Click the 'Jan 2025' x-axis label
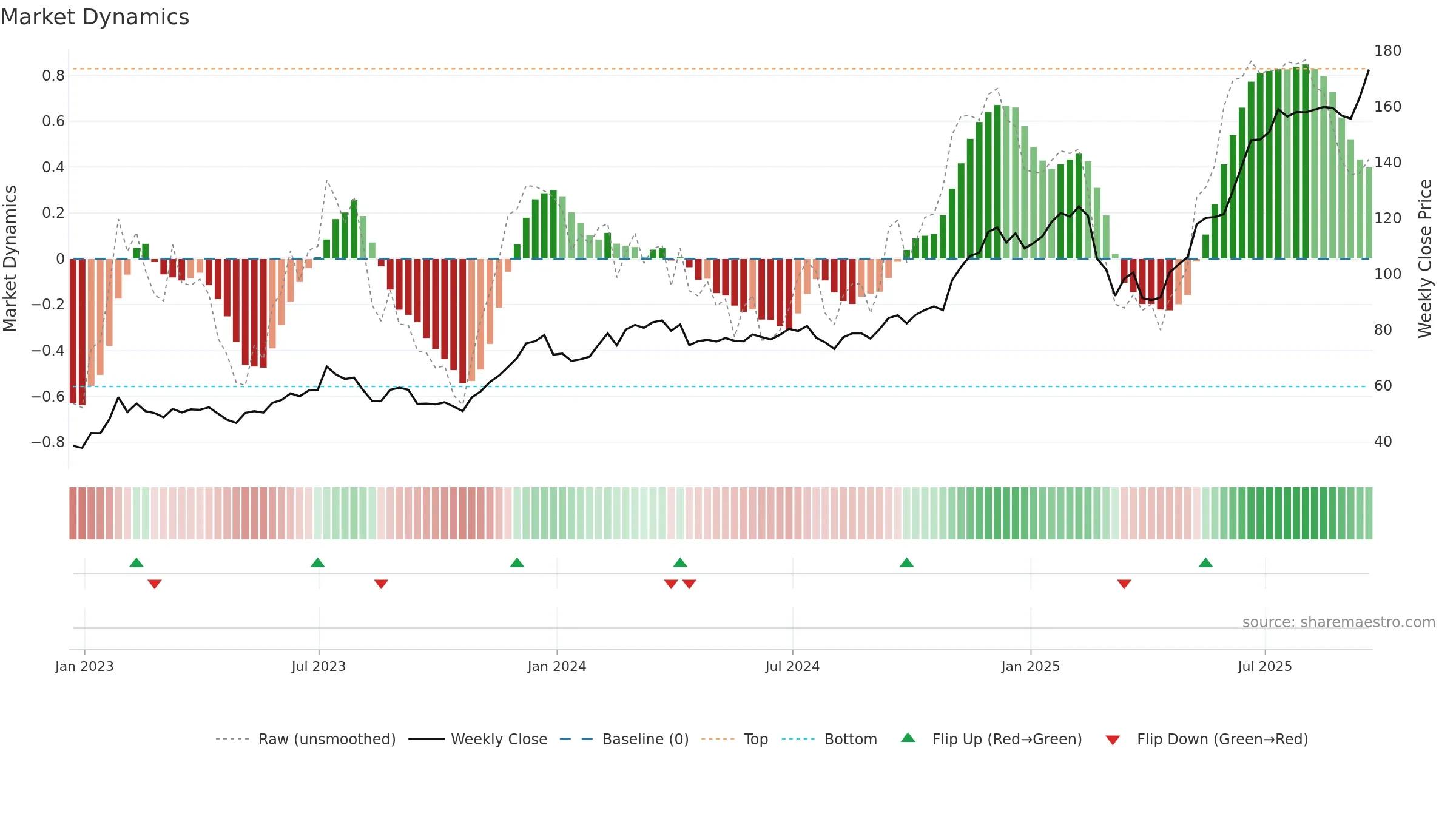The height and width of the screenshot is (819, 1456). coord(1031,666)
